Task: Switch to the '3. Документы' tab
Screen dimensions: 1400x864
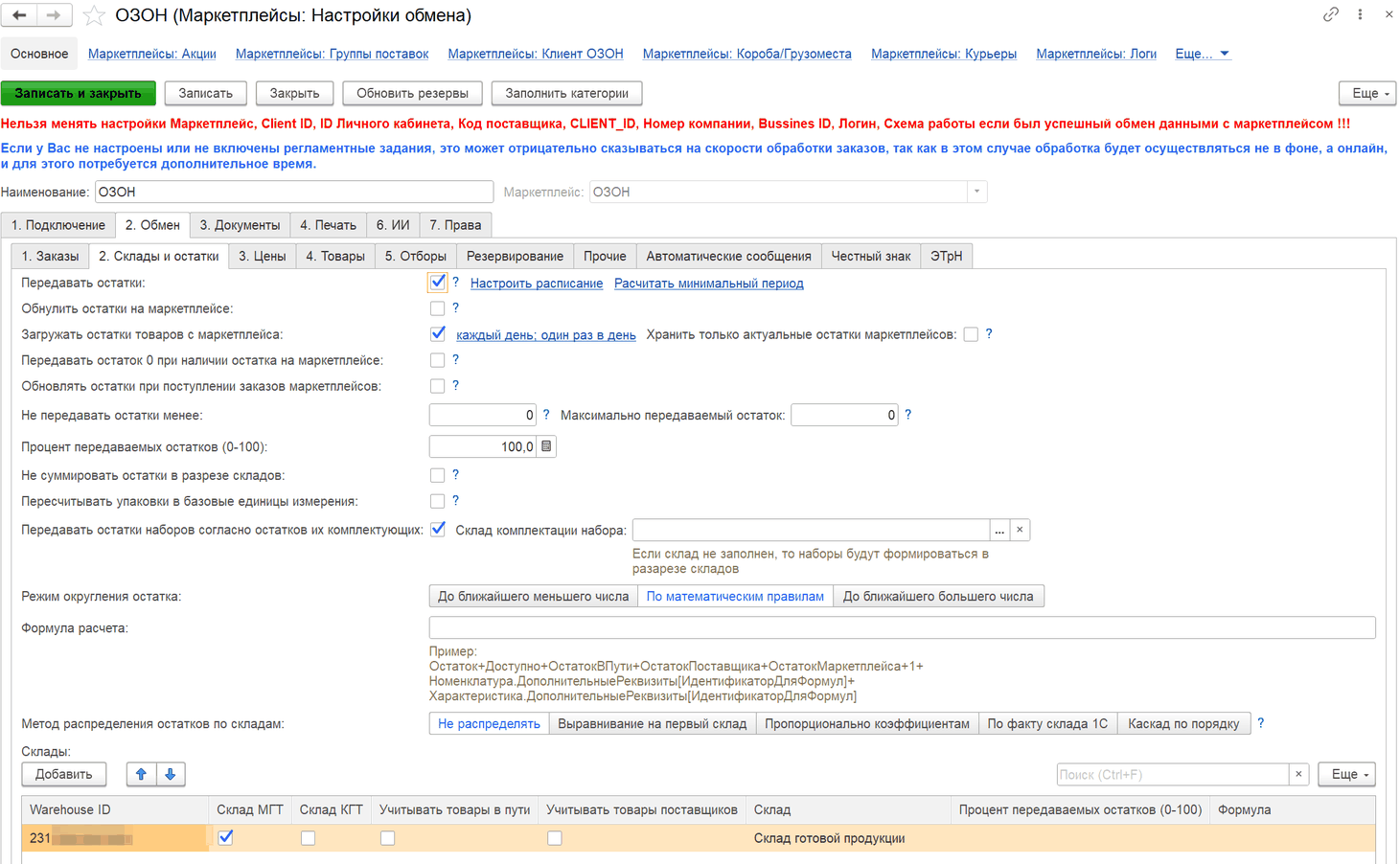Action: [240, 225]
